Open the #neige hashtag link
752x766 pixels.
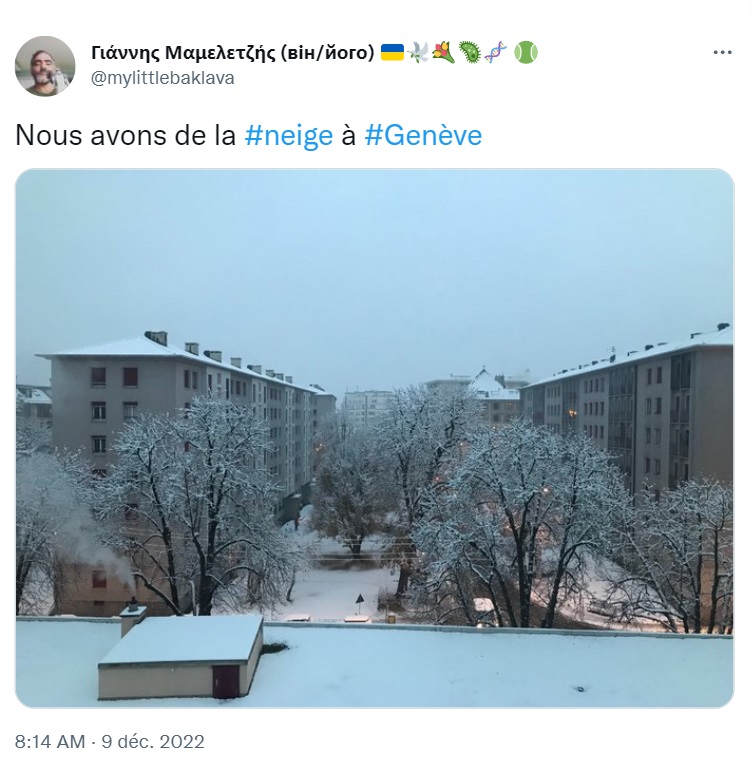pyautogui.click(x=289, y=135)
